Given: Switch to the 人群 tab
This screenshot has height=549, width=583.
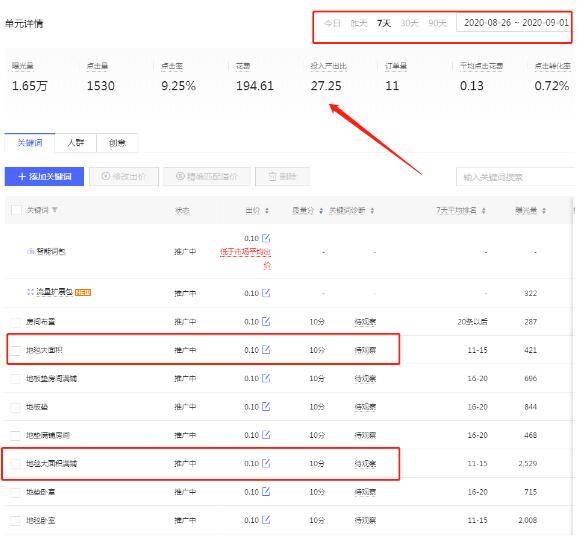Looking at the screenshot, I should tap(75, 143).
